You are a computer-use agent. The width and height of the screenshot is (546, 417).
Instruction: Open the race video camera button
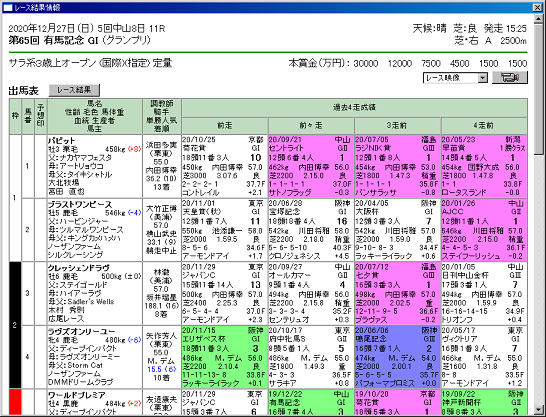click(510, 77)
